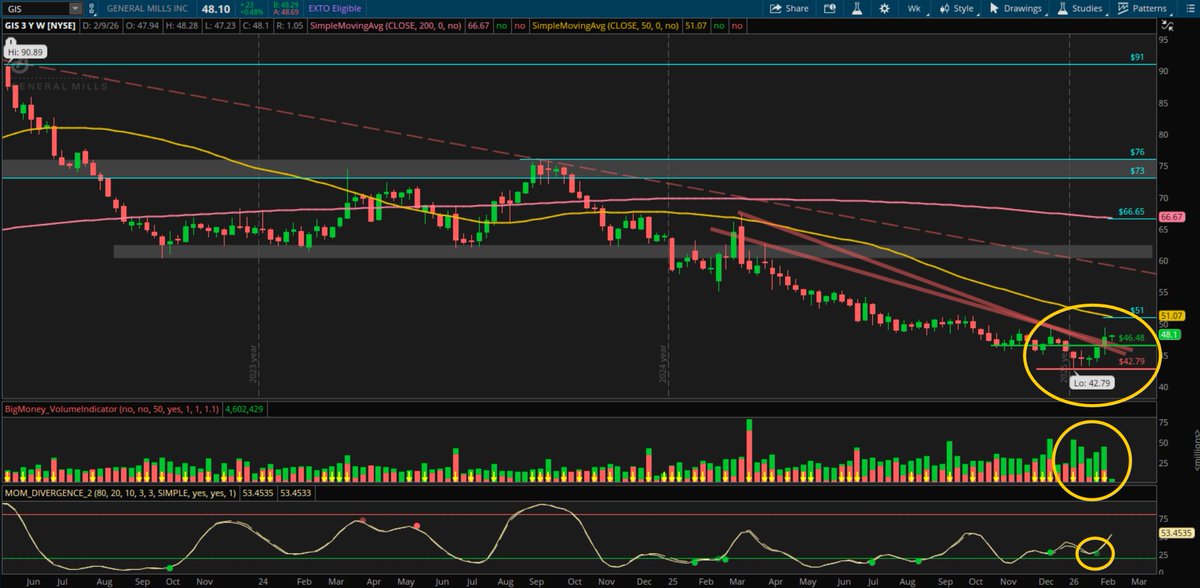The width and height of the screenshot is (1200, 588).
Task: Click the $91 level label
Action: (x=1137, y=57)
